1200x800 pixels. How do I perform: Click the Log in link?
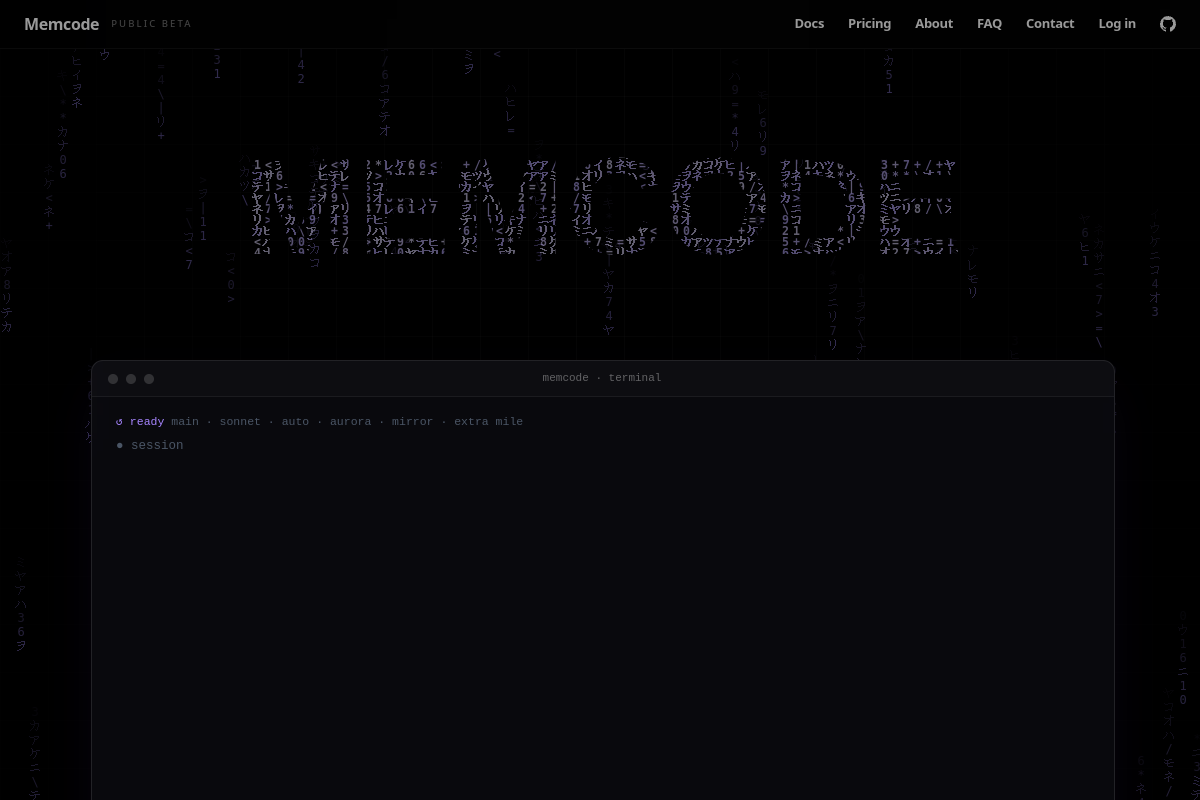1117,24
